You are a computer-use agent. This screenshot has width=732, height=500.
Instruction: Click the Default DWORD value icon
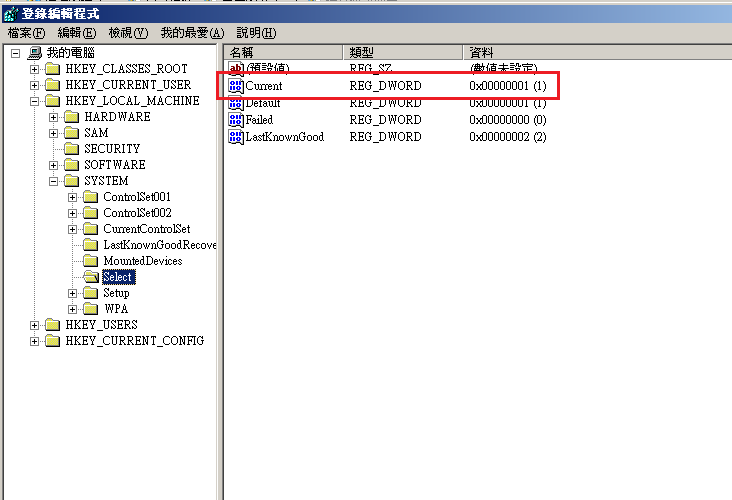tap(236, 103)
